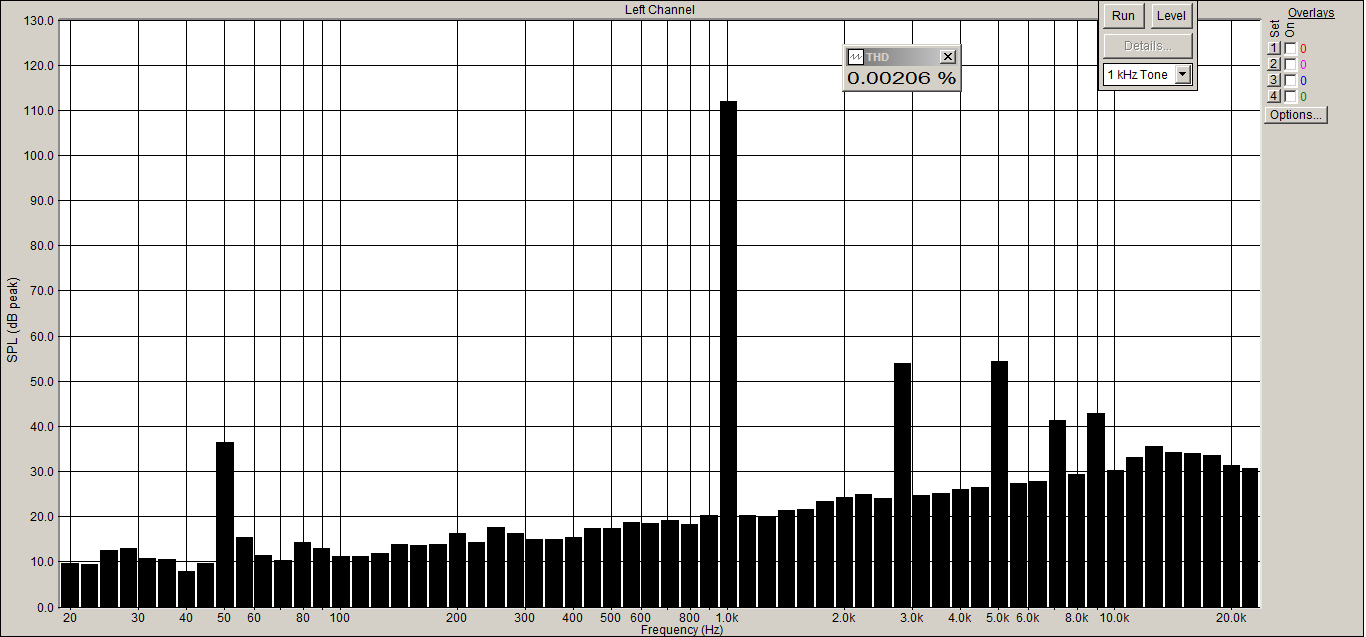The width and height of the screenshot is (1366, 637).
Task: Click overlay Set button 4
Action: tap(1274, 96)
